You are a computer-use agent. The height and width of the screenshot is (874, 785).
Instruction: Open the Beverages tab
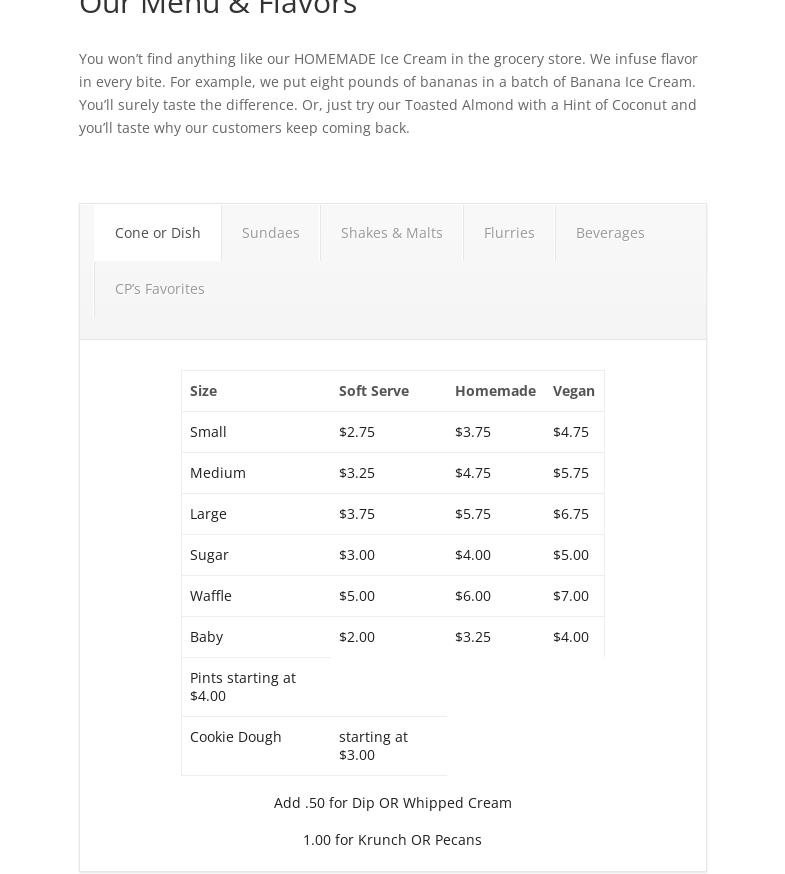coord(610,233)
